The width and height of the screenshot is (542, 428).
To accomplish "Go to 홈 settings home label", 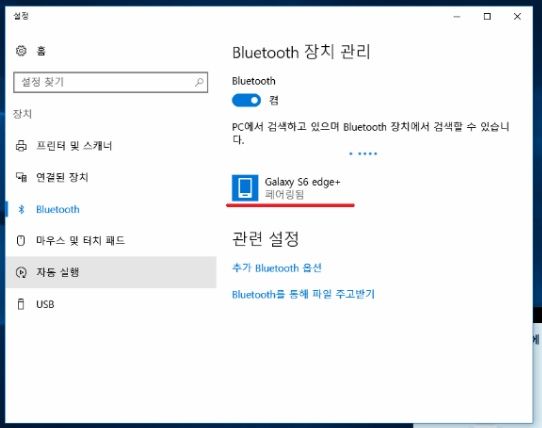I will click(x=41, y=51).
